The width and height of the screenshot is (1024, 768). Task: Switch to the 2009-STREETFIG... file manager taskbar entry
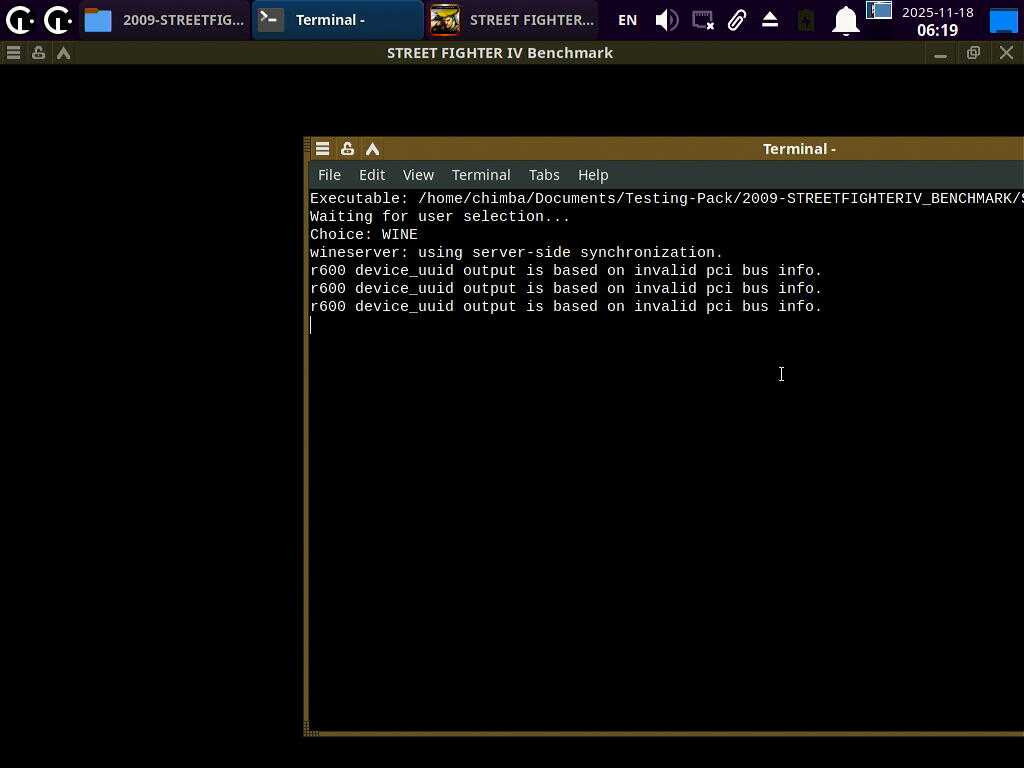[x=165, y=20]
